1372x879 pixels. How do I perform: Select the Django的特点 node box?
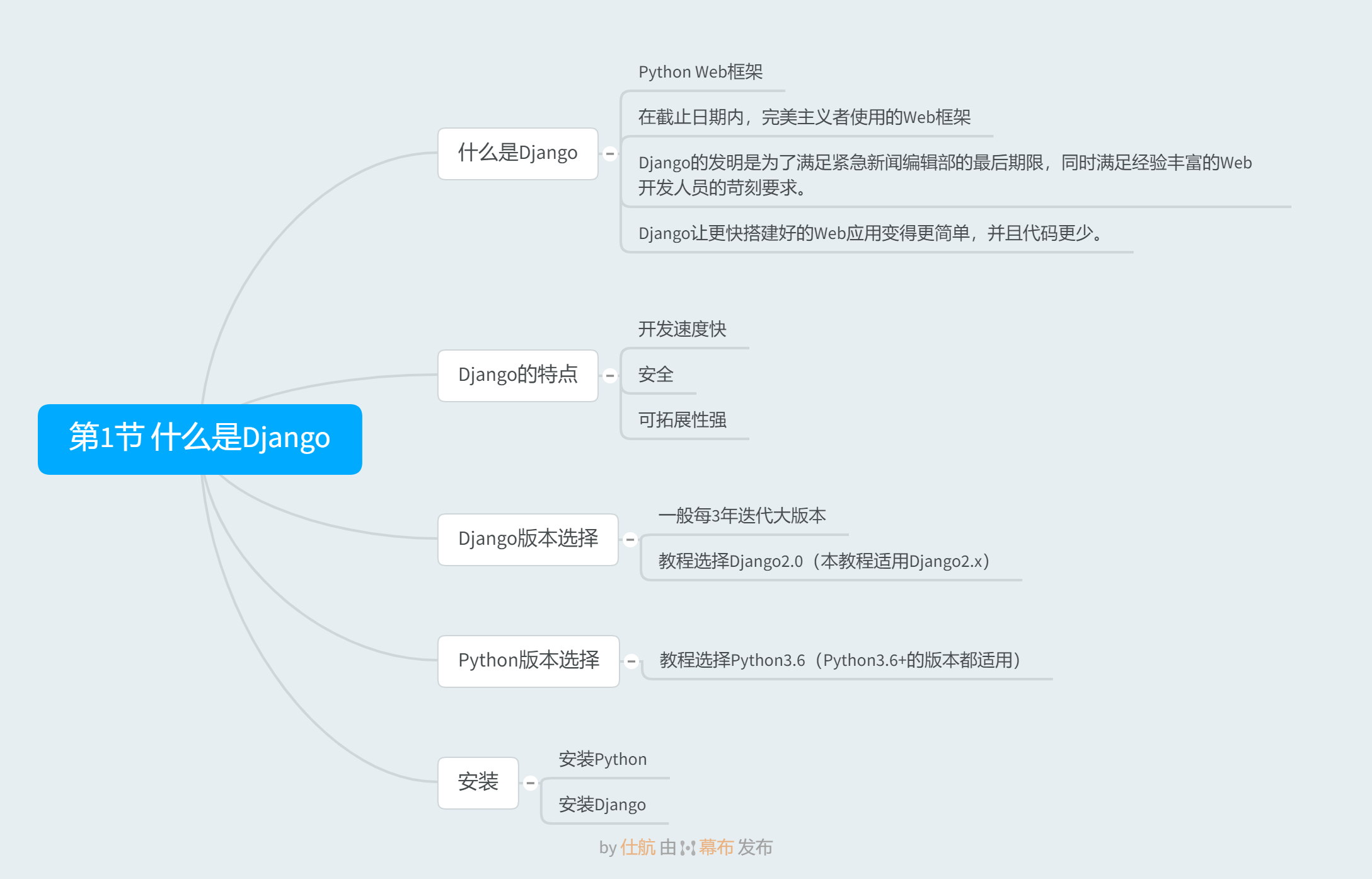(x=518, y=376)
